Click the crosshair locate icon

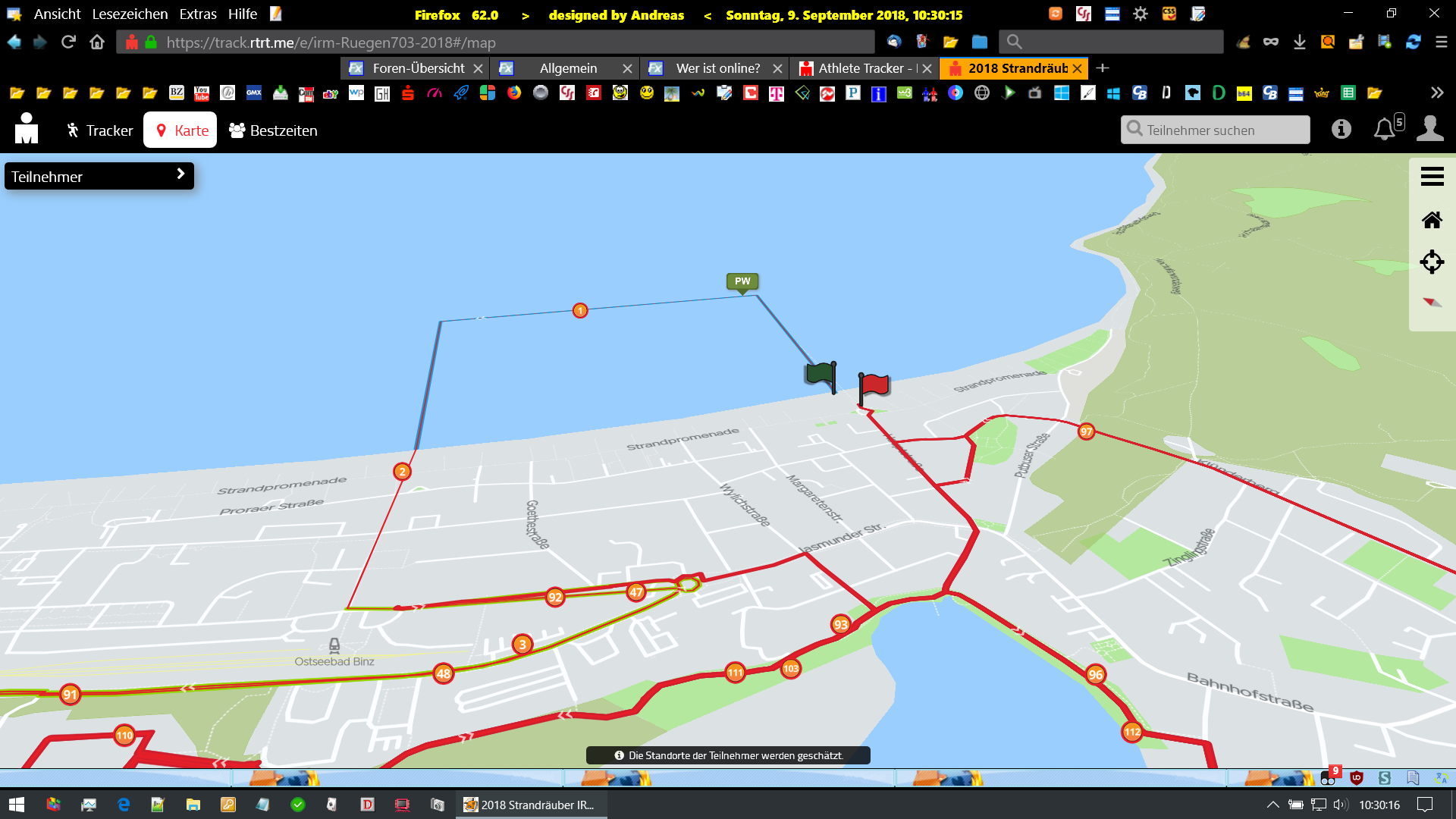[x=1432, y=262]
